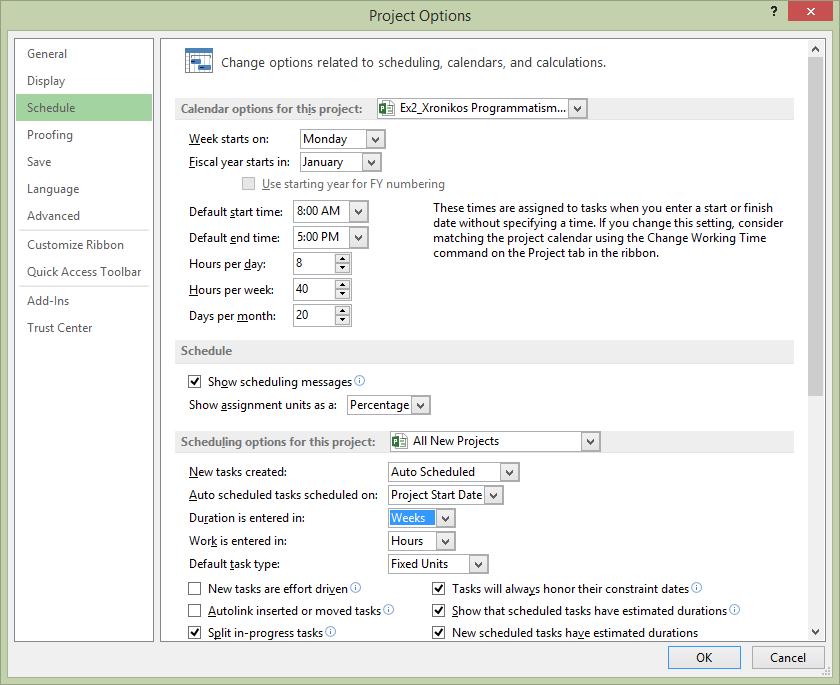
Task: Open the Calendar options project dropdown
Action: (578, 108)
